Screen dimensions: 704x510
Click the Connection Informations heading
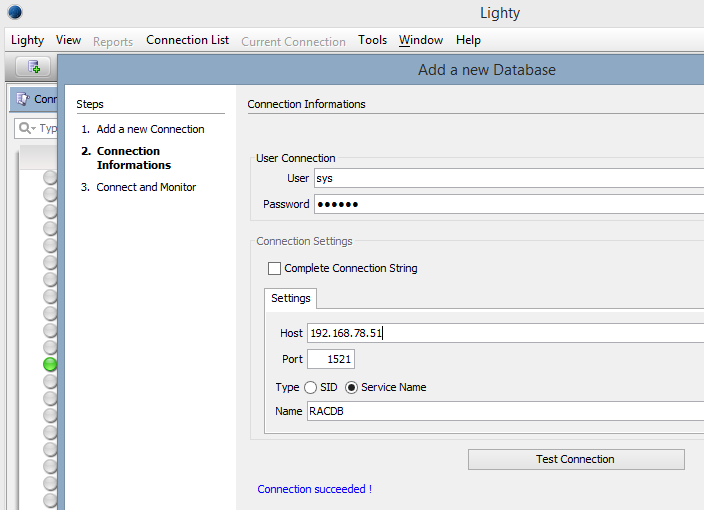click(306, 104)
